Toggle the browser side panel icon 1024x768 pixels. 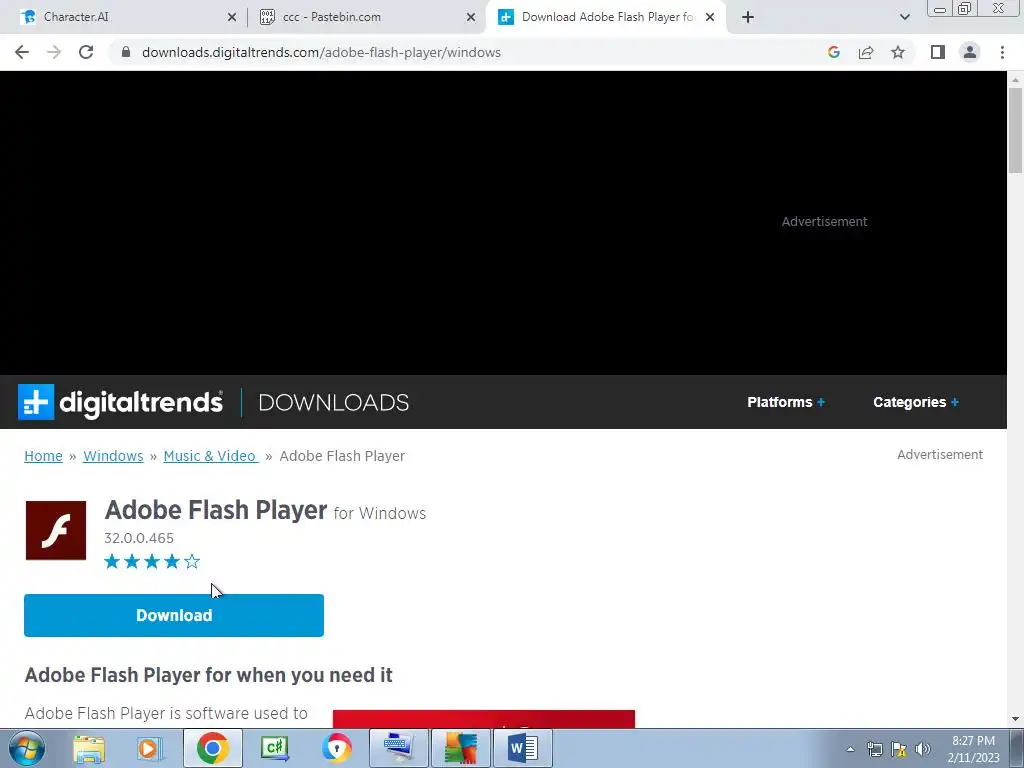(938, 52)
